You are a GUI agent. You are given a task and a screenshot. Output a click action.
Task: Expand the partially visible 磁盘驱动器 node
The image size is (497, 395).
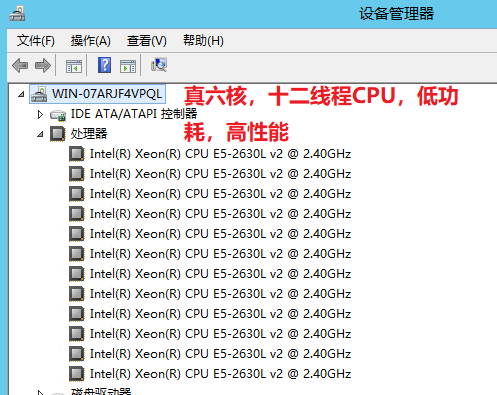40,392
